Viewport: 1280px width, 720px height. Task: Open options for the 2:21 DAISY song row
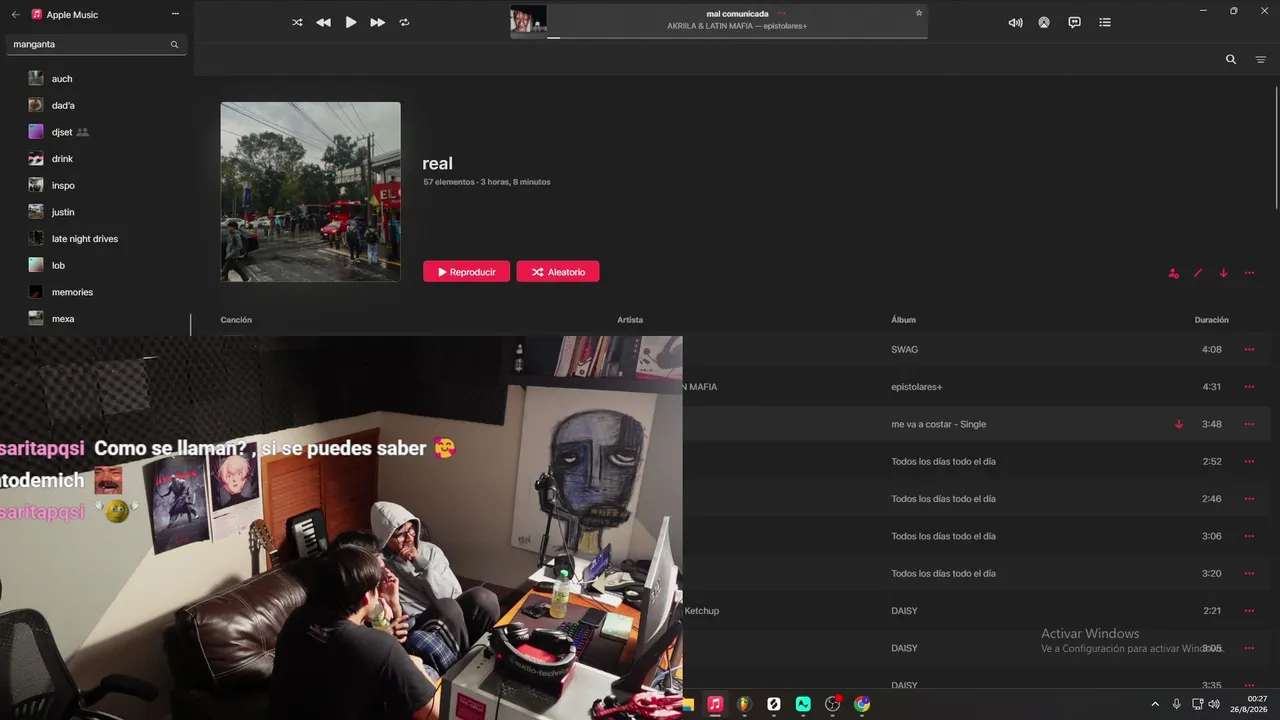click(x=1249, y=611)
